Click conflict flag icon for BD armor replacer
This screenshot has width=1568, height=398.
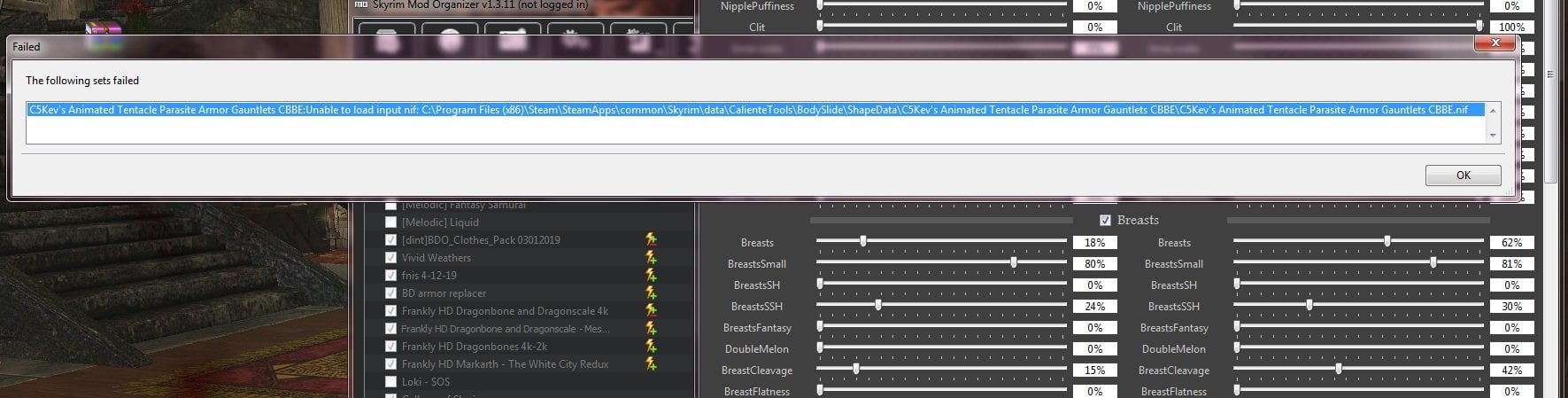[651, 293]
